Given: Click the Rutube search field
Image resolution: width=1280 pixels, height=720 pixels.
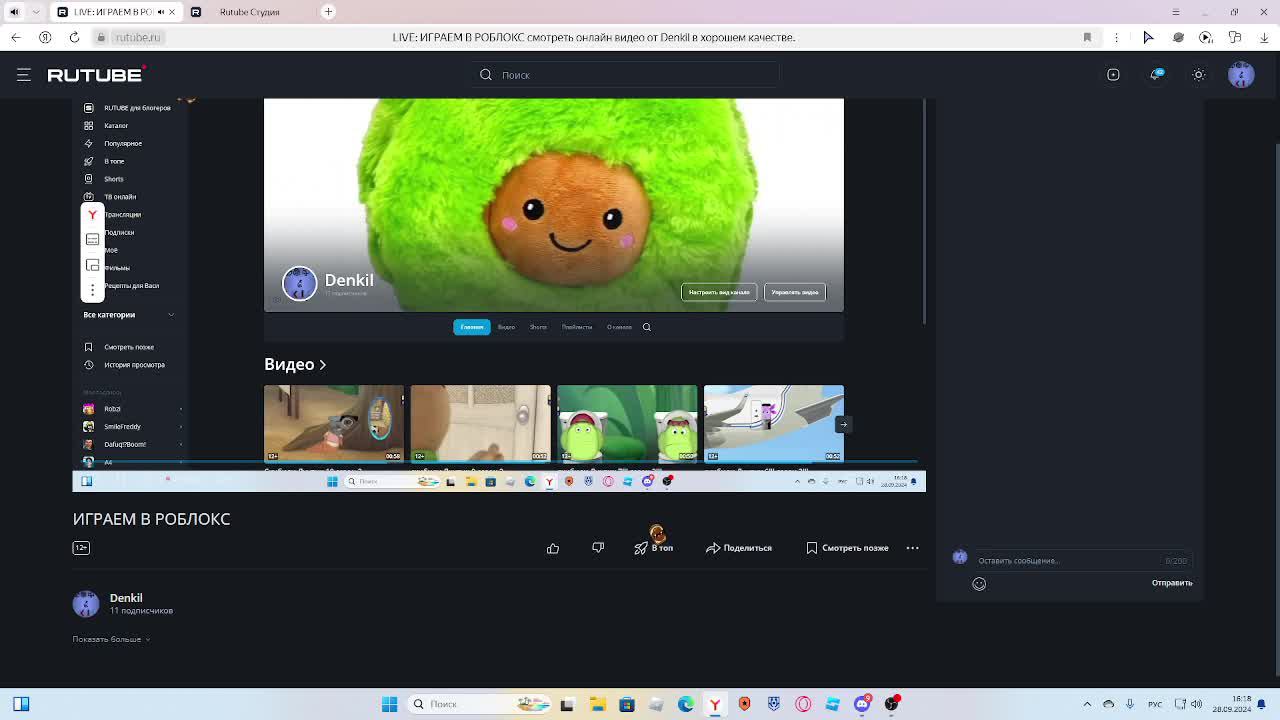Looking at the screenshot, I should 626,75.
